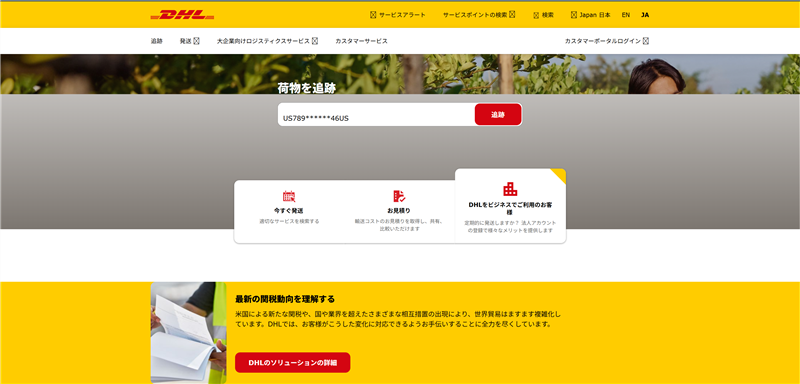Click text 適切なサービスを検索する
Screen dimensions: 800x384
[x=289, y=221]
